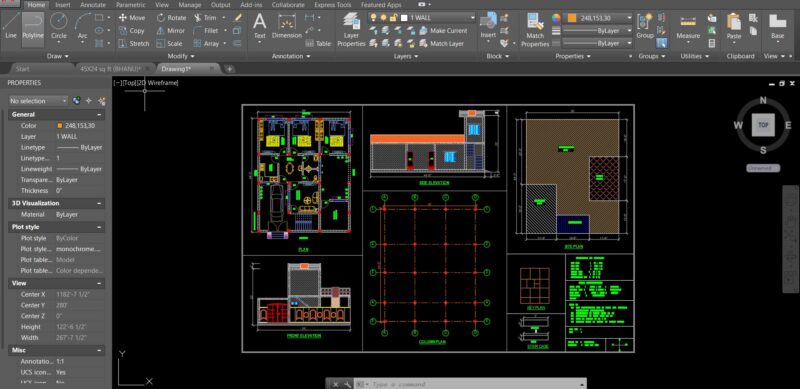
Task: Click the Quick Select icon in Properties palette
Action: pos(102,101)
